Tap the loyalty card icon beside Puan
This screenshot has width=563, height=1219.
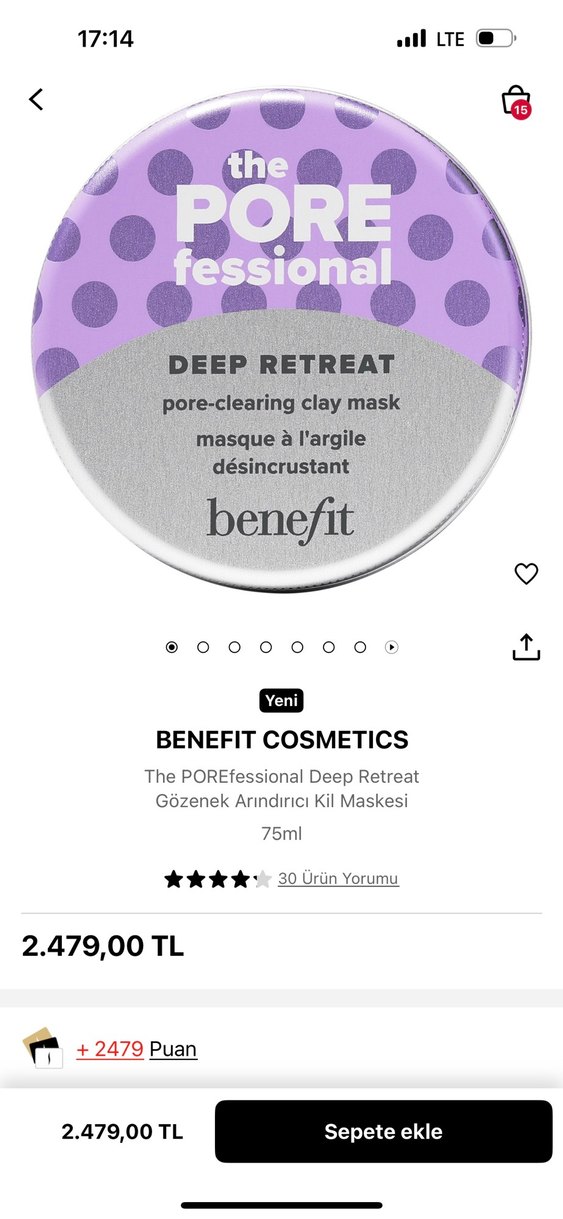(x=42, y=1048)
